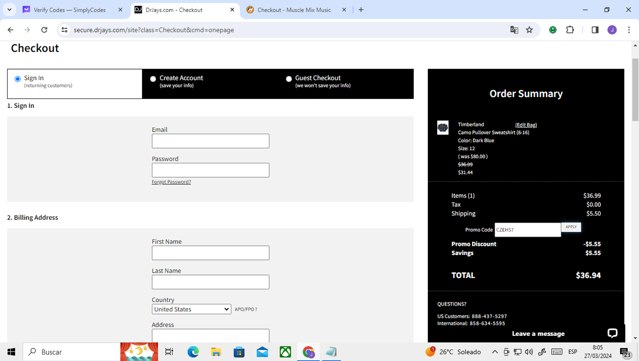Viewport: 639px width, 361px height.
Task: Open the APO/FPO help link
Action: [x=246, y=309]
